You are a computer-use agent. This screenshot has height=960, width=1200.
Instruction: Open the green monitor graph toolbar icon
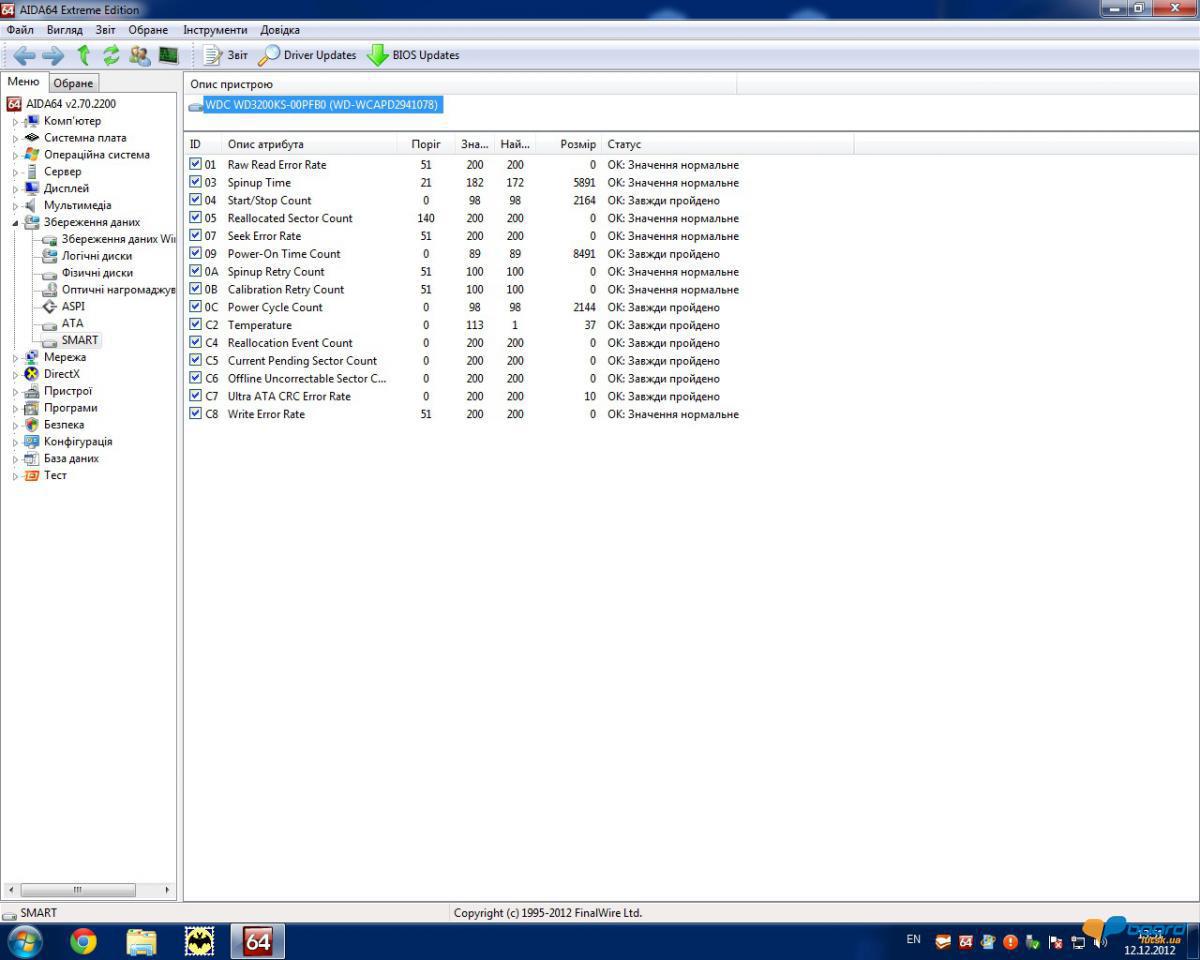point(167,56)
